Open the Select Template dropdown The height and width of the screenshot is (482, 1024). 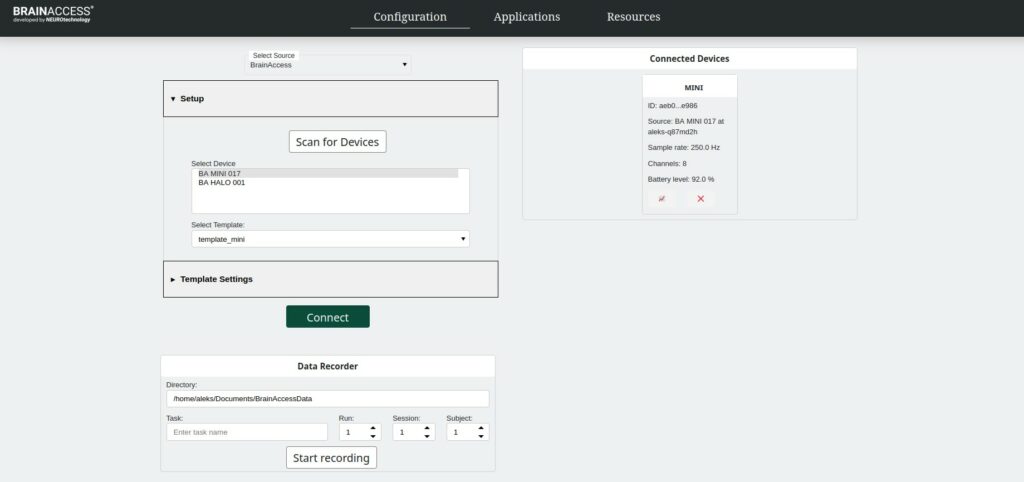pos(330,239)
